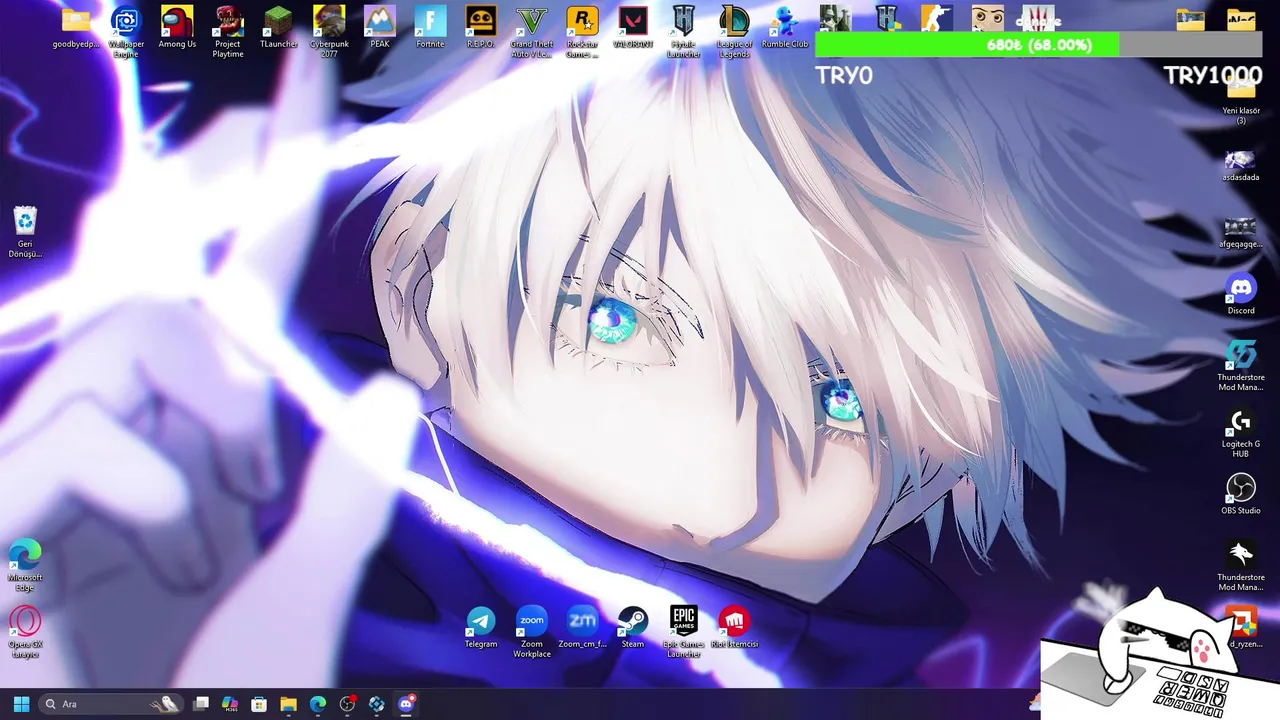The width and height of the screenshot is (1280, 720).
Task: Select the Rockstar Games Launcher icon
Action: point(582,20)
